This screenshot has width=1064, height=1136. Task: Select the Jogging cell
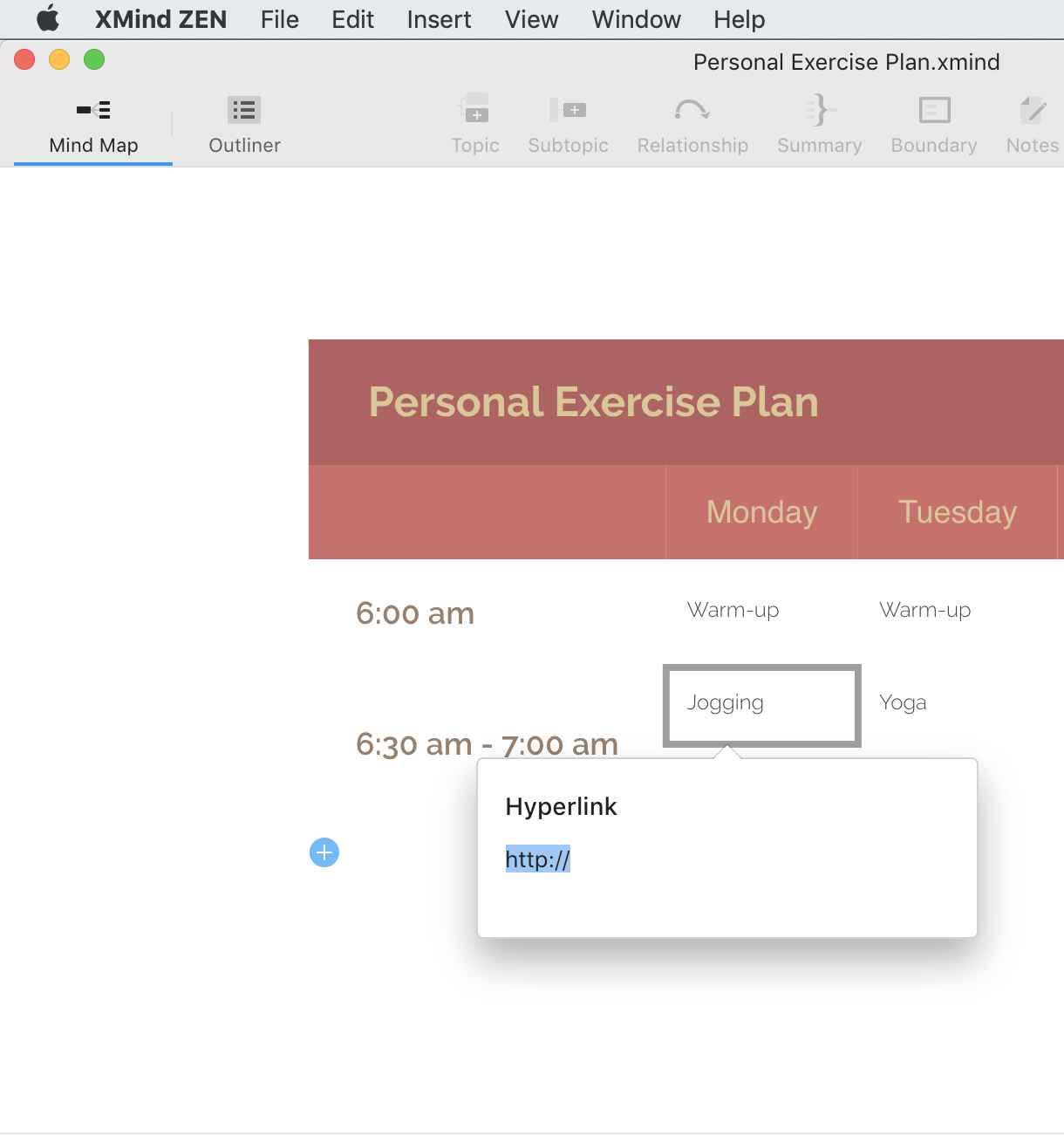(x=762, y=706)
